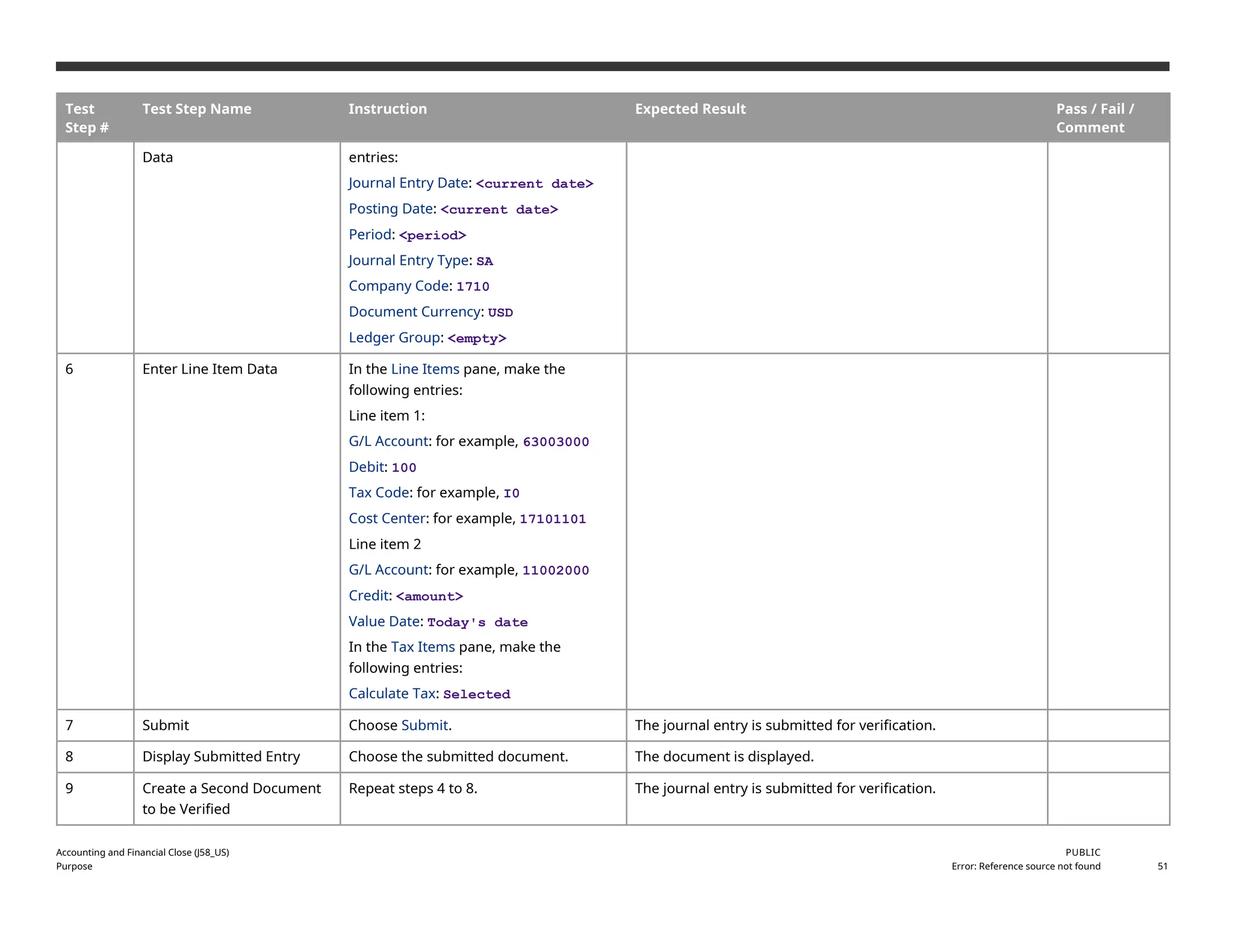Click G/L Account value 11002000

[x=555, y=570]
